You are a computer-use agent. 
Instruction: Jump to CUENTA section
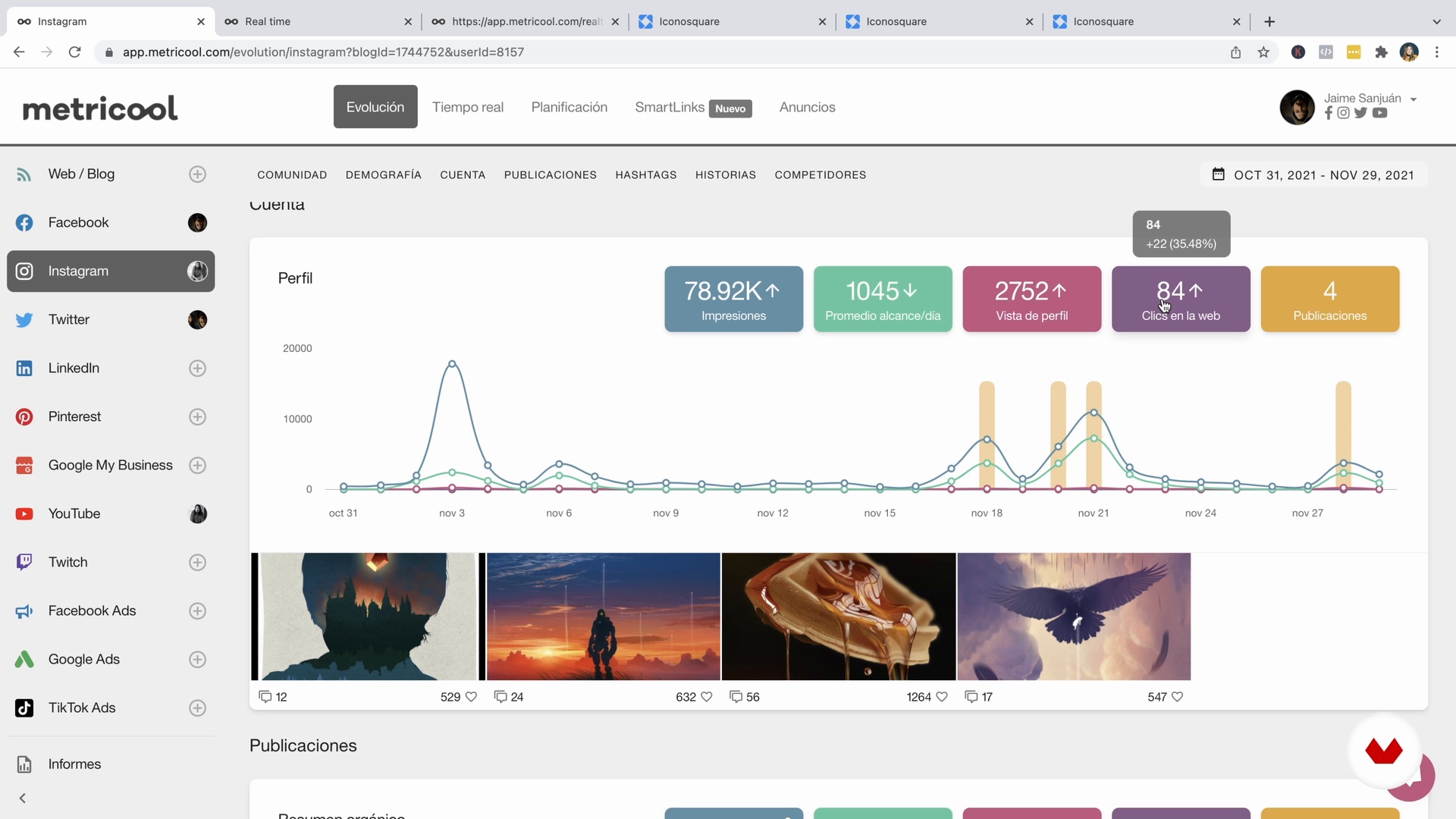(x=463, y=174)
